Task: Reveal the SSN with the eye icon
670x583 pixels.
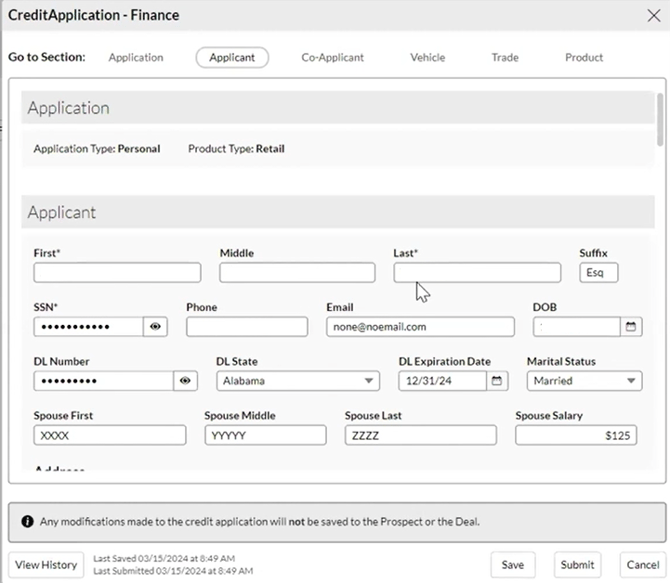Action: [155, 326]
